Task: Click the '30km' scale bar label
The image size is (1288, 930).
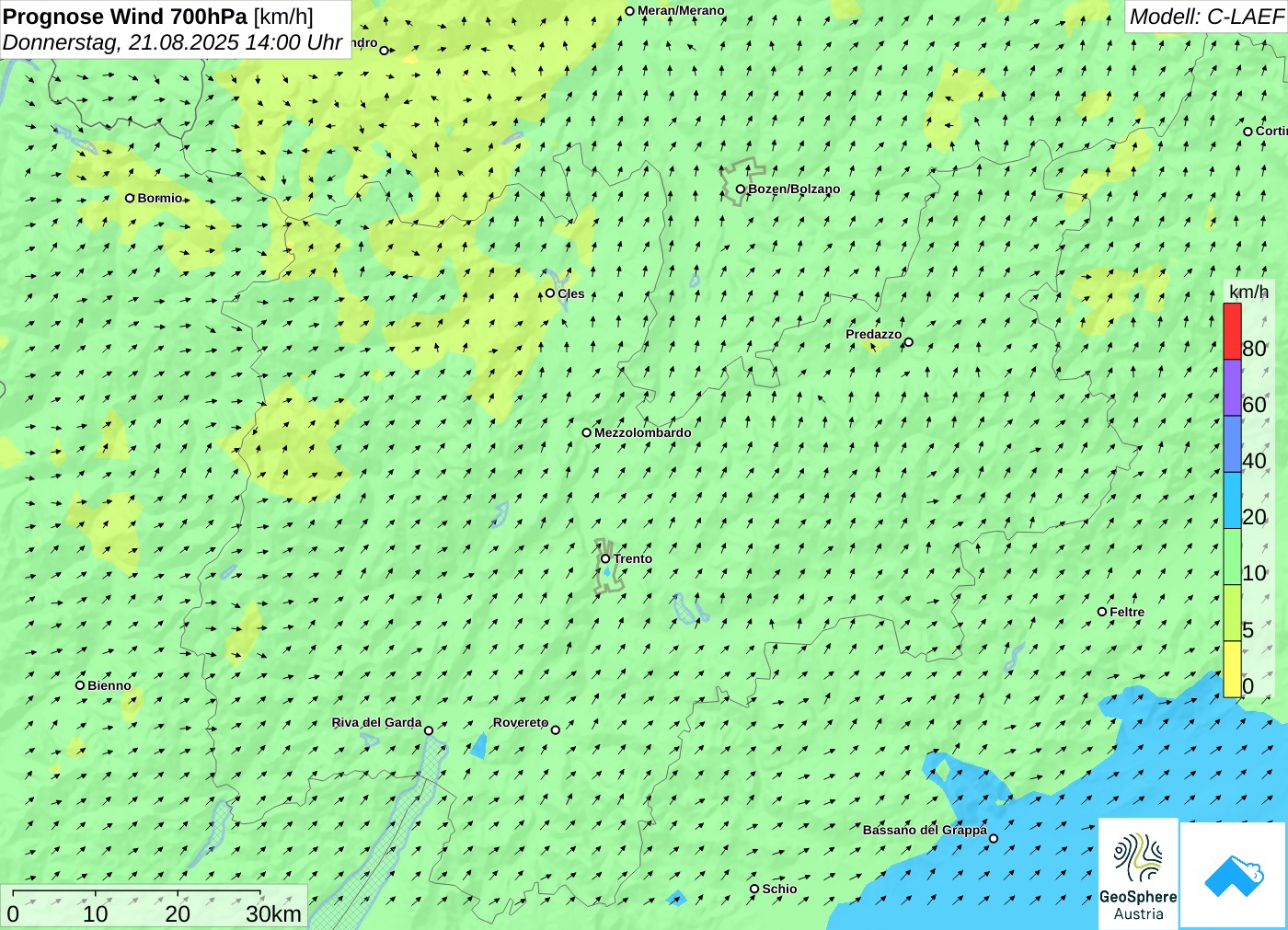Action: pos(273,913)
